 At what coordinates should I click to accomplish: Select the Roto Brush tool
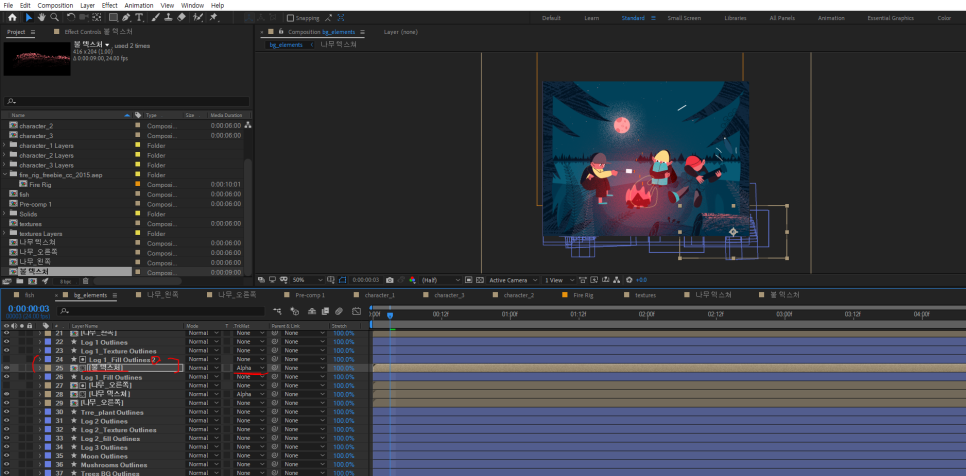pyautogui.click(x=198, y=18)
